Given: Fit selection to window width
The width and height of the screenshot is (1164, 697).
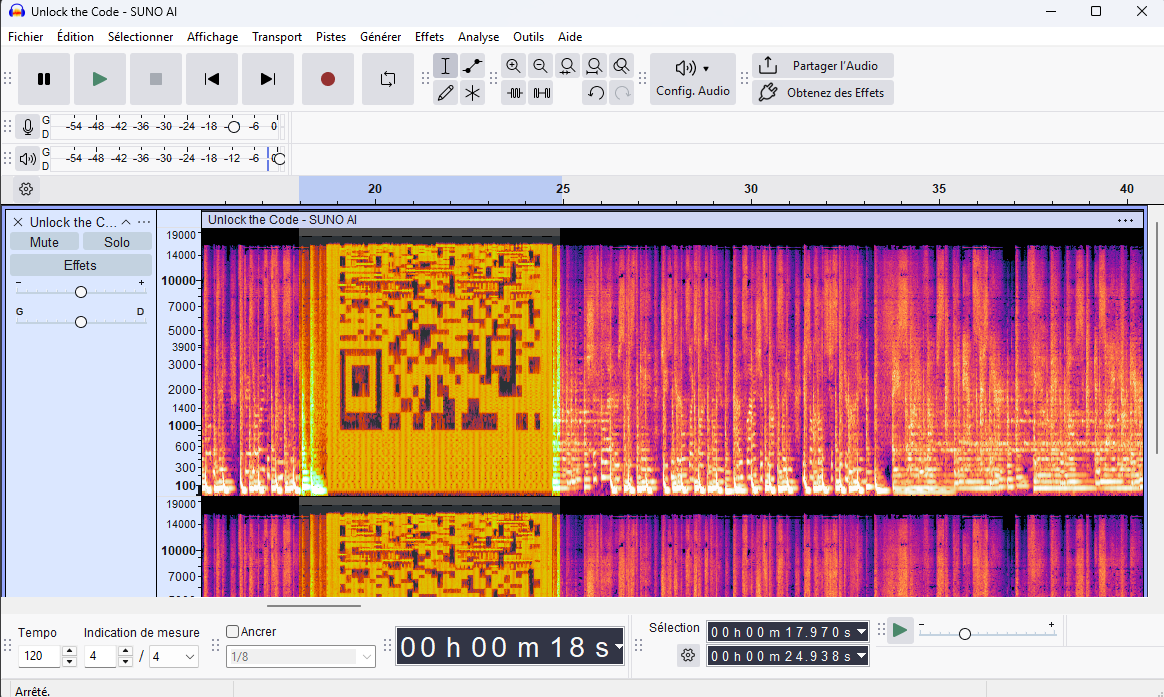Looking at the screenshot, I should 567,66.
